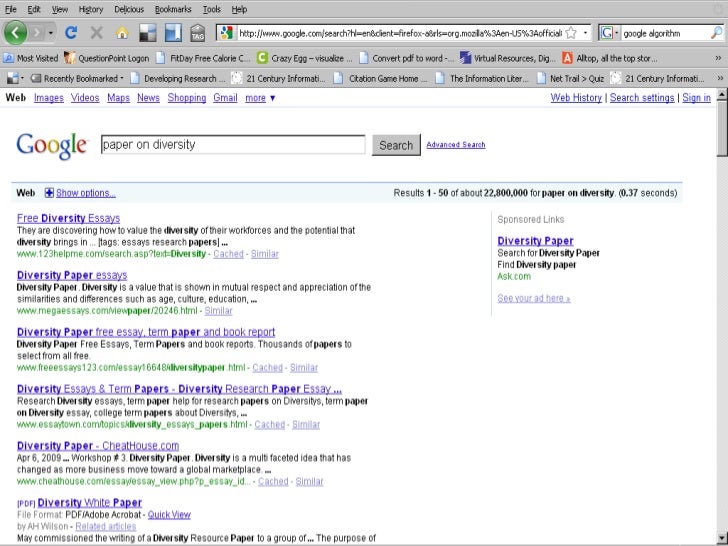The height and width of the screenshot is (546, 728).
Task: Open the search engine G icon
Action: (x=606, y=33)
